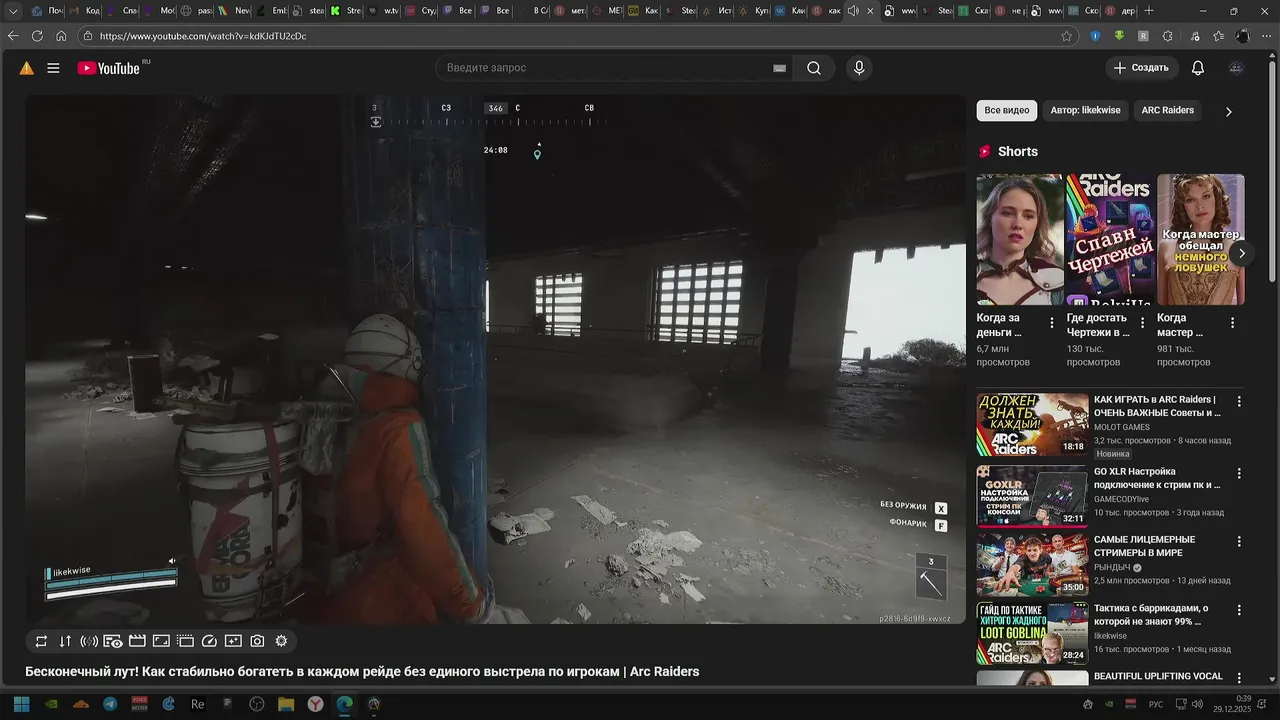Open the YouTube account avatar menu
This screenshot has width=1280, height=720.
click(1237, 68)
